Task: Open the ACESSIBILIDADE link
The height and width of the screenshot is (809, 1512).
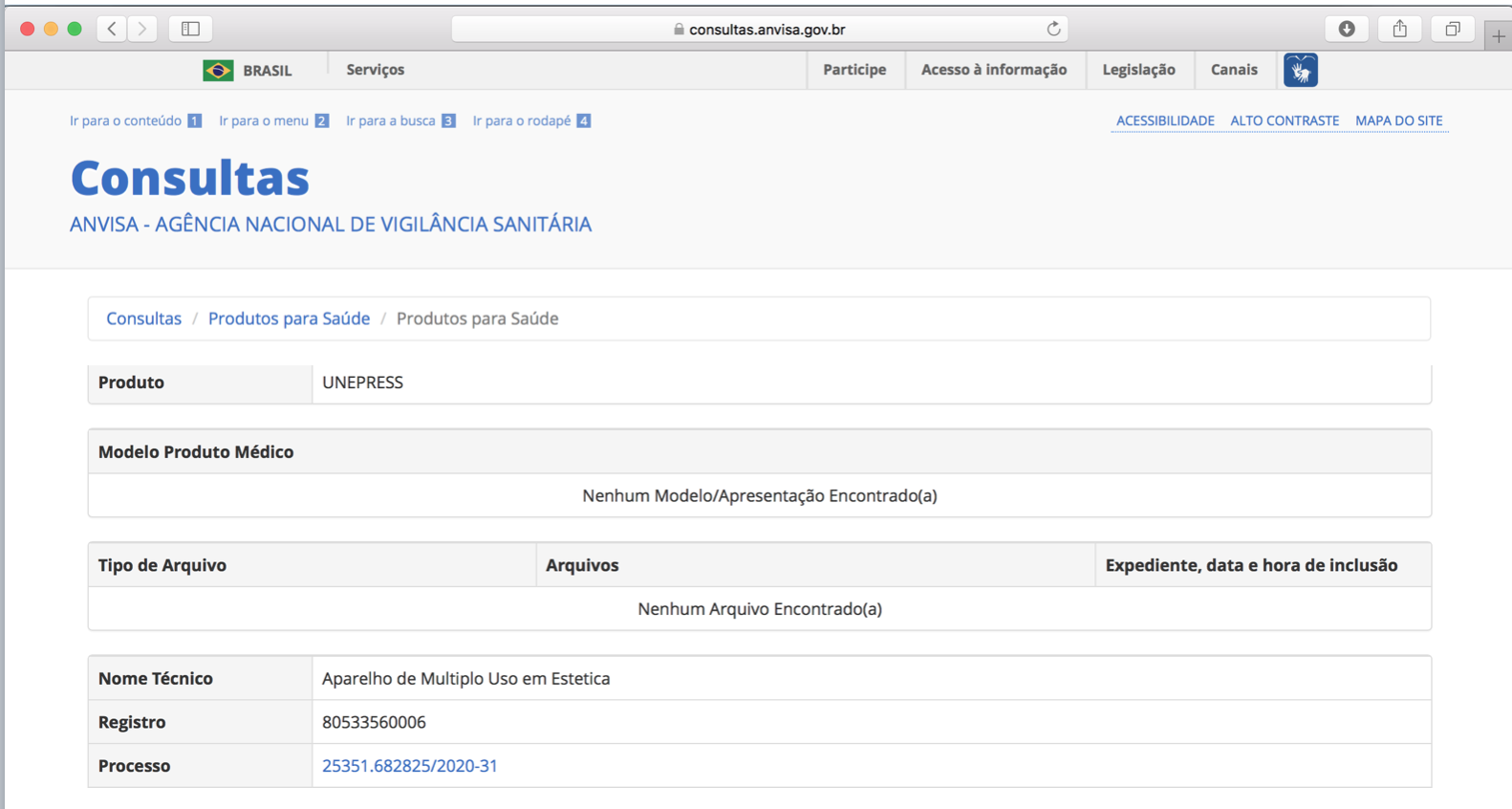Action: tap(1165, 120)
